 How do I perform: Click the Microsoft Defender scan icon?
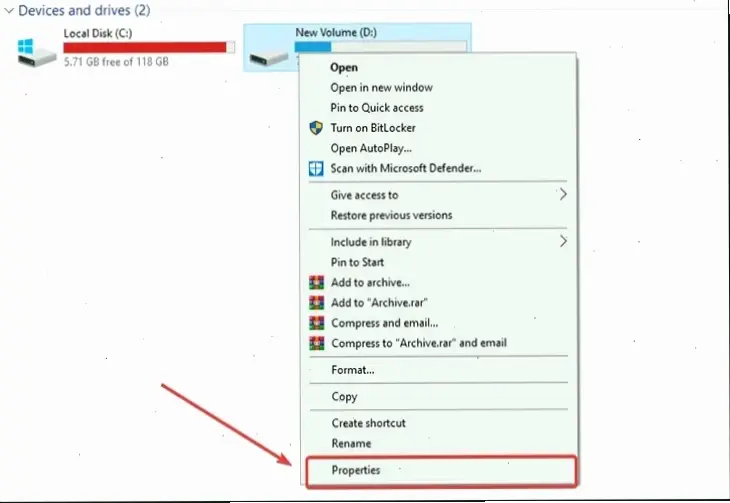pyautogui.click(x=316, y=168)
